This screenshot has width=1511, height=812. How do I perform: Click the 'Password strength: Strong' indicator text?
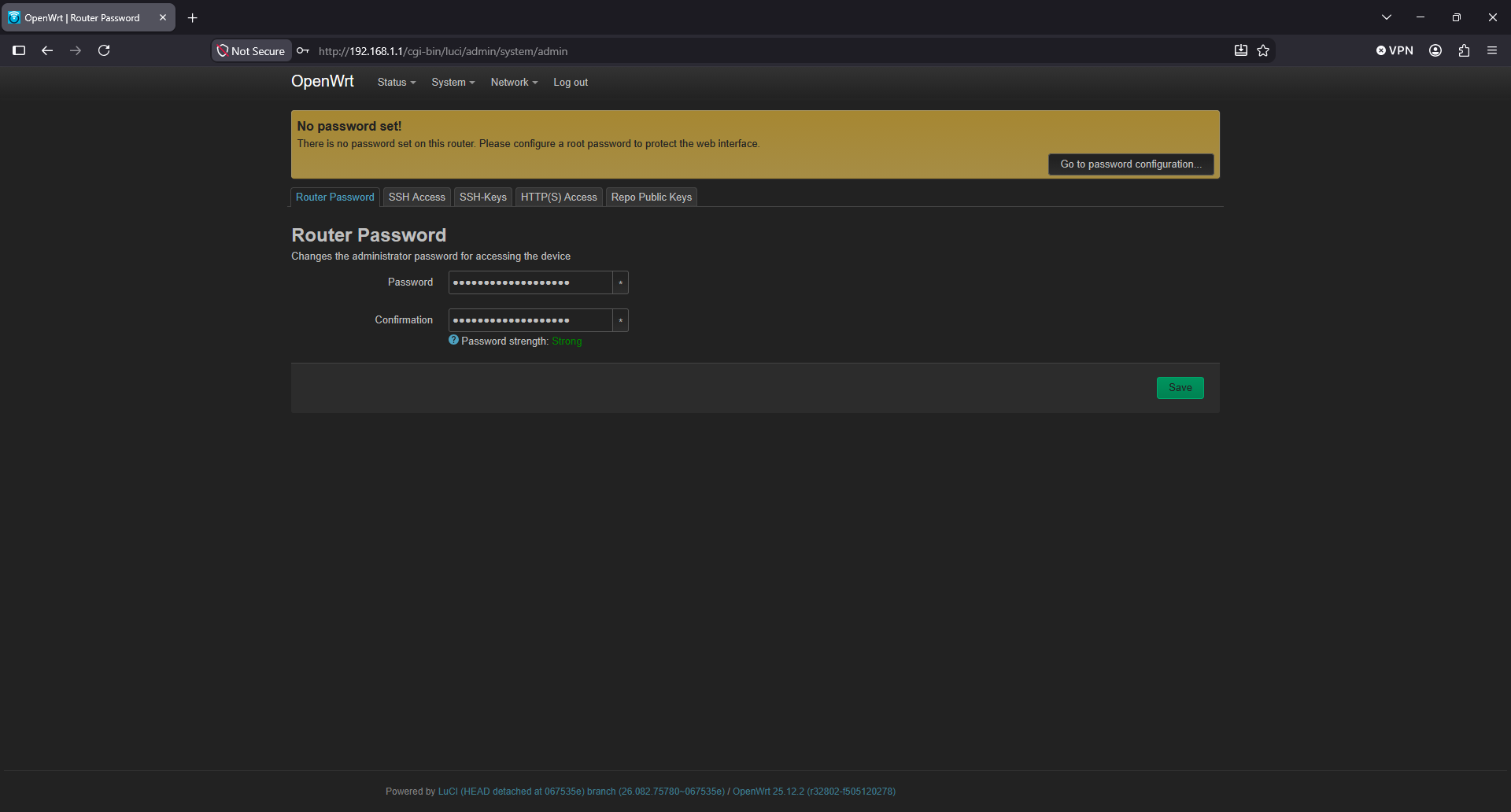point(522,341)
